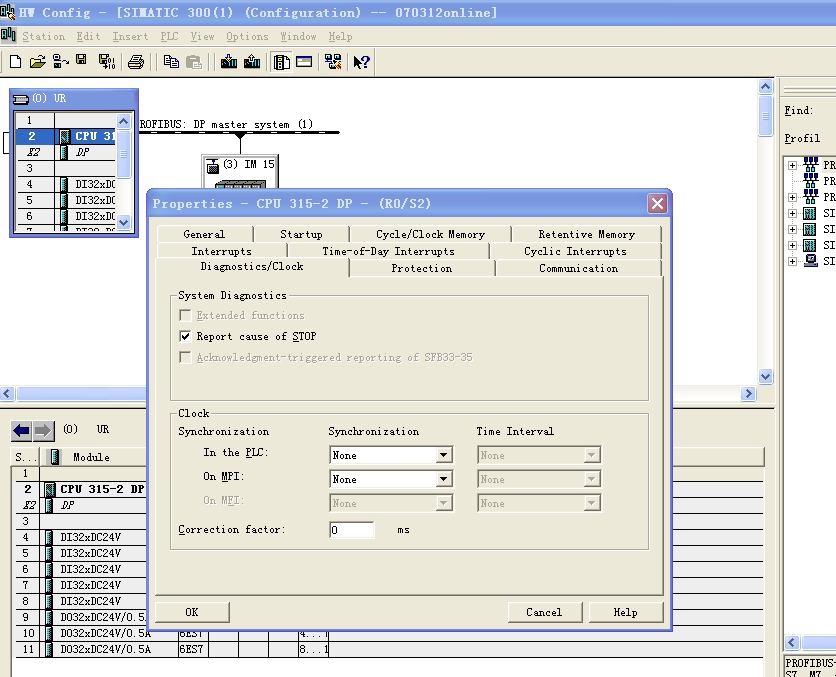The width and height of the screenshot is (836, 677).
Task: Click the Print toolbar icon
Action: 136,62
